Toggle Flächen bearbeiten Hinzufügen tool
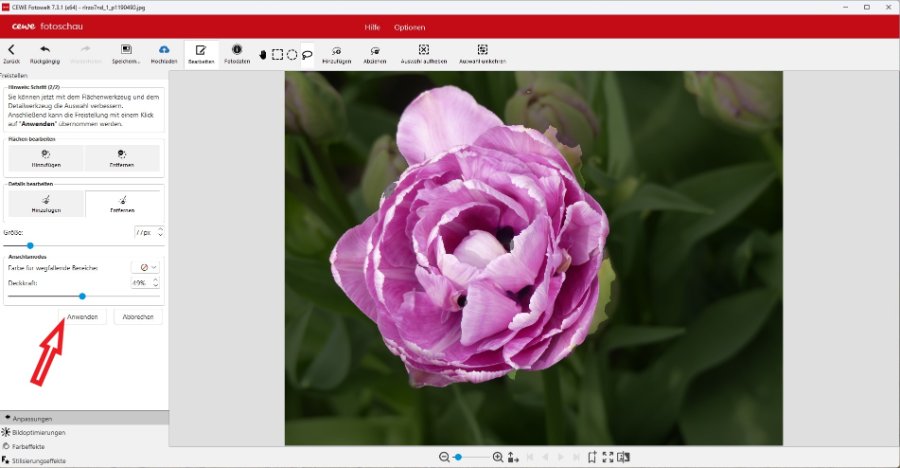 click(x=46, y=158)
